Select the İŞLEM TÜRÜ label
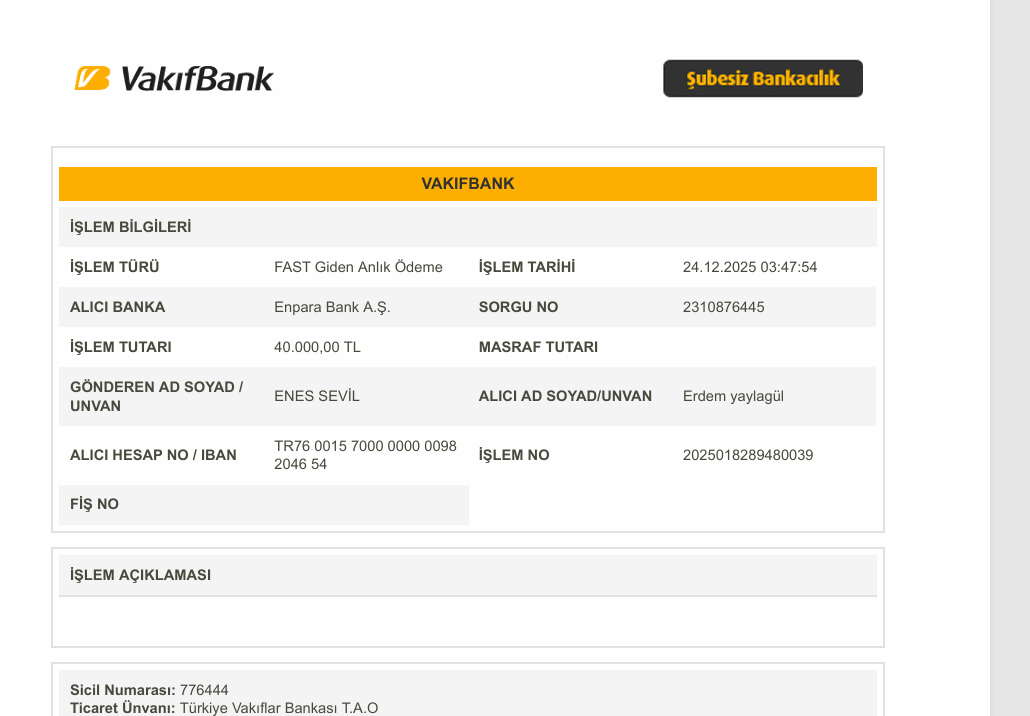 tap(115, 267)
